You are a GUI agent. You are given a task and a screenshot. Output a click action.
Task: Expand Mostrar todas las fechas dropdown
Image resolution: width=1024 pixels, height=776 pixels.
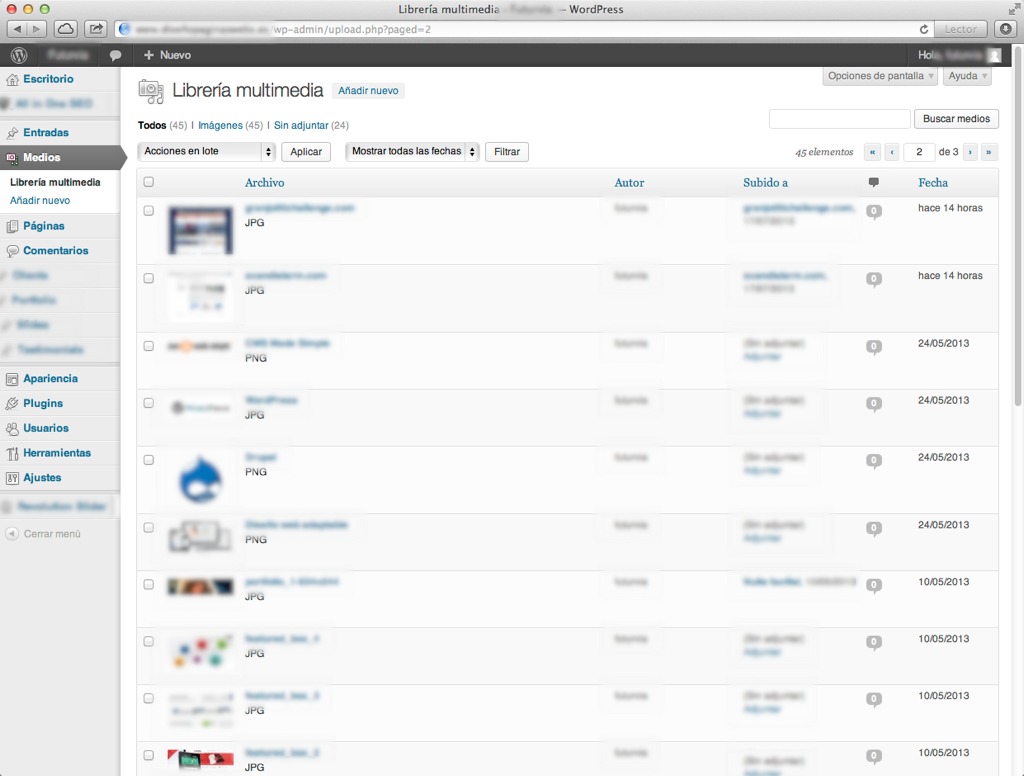[412, 151]
